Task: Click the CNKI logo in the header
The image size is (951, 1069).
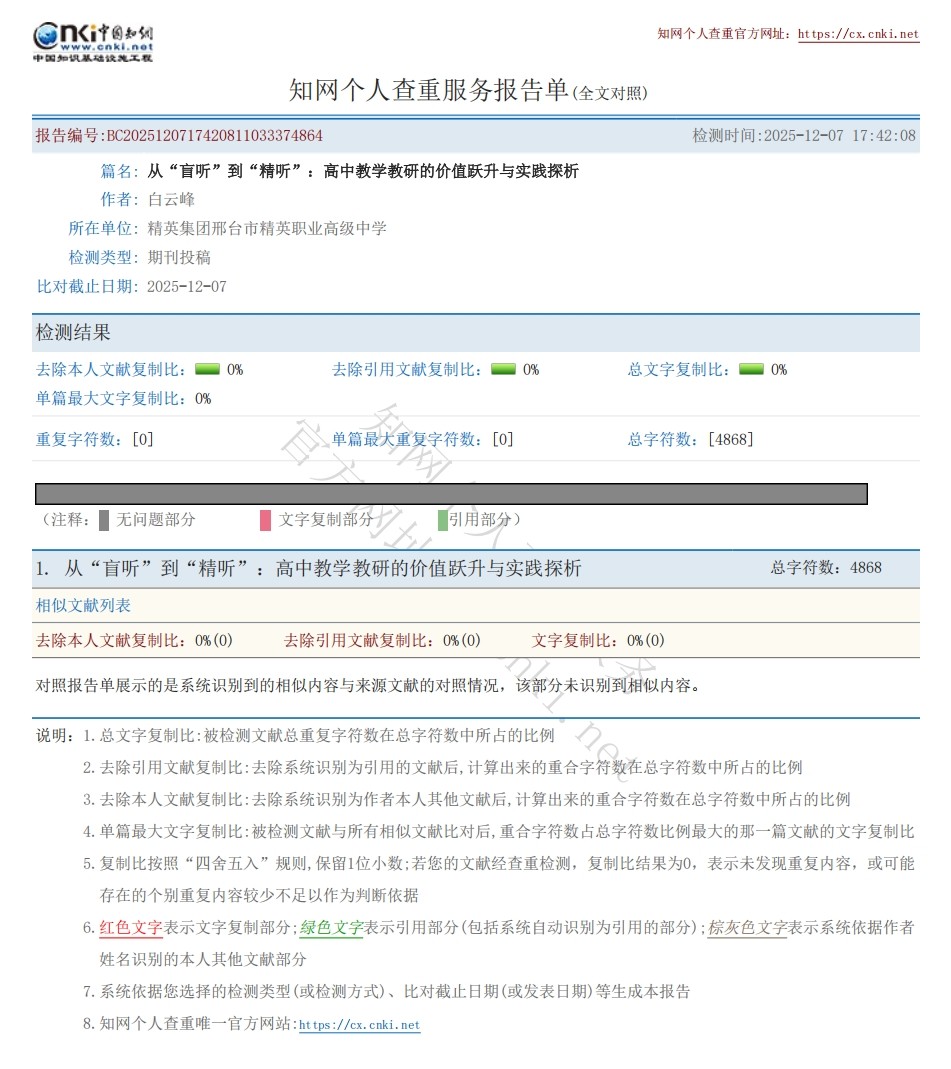Action: click(x=92, y=41)
